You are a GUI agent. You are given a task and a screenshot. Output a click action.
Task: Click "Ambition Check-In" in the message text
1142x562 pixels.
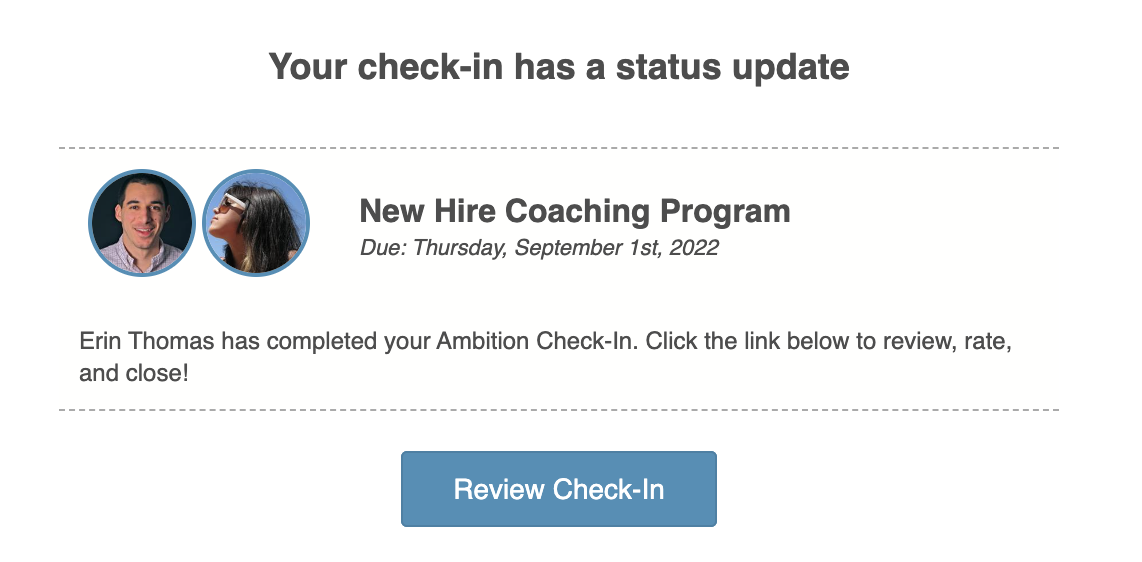click(x=535, y=341)
